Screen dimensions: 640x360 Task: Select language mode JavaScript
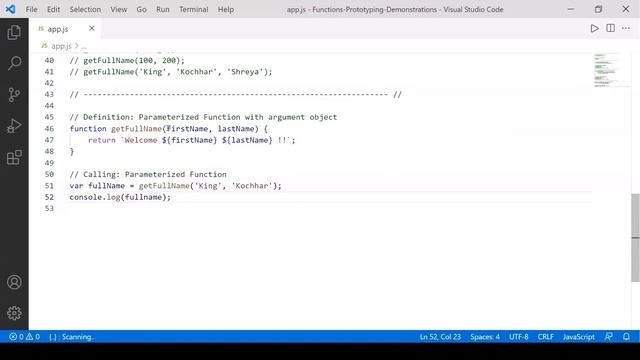click(578, 337)
